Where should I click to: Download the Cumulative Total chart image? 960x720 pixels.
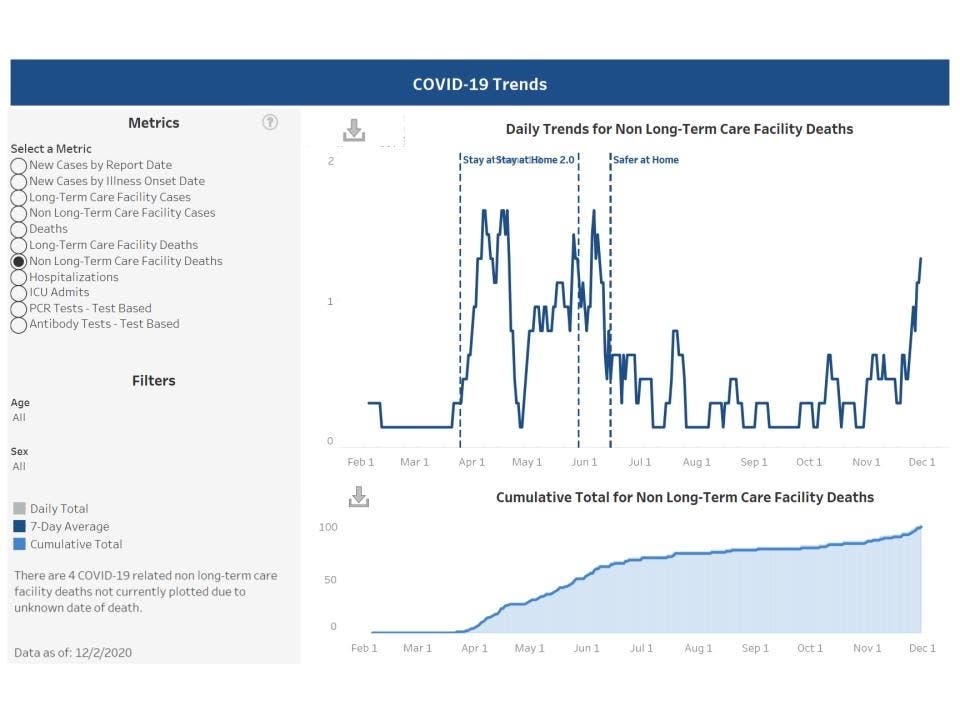coord(357,497)
